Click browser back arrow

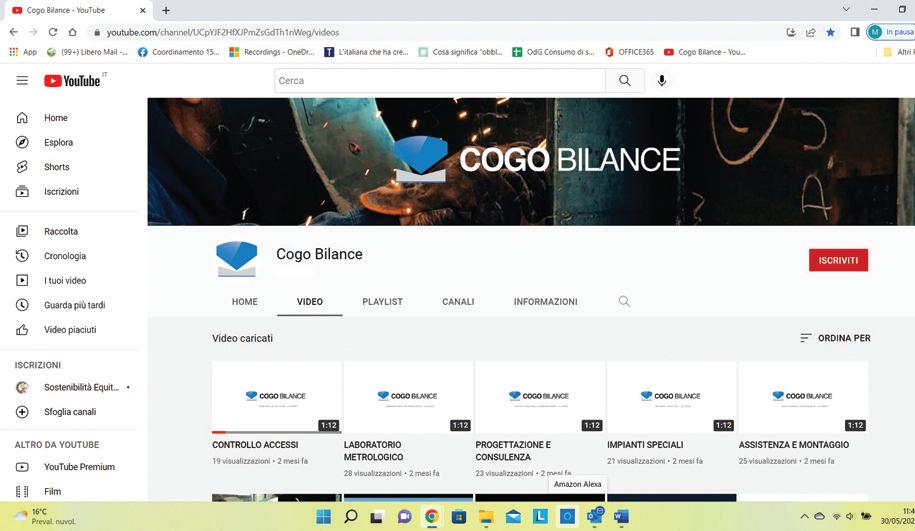pyautogui.click(x=13, y=32)
